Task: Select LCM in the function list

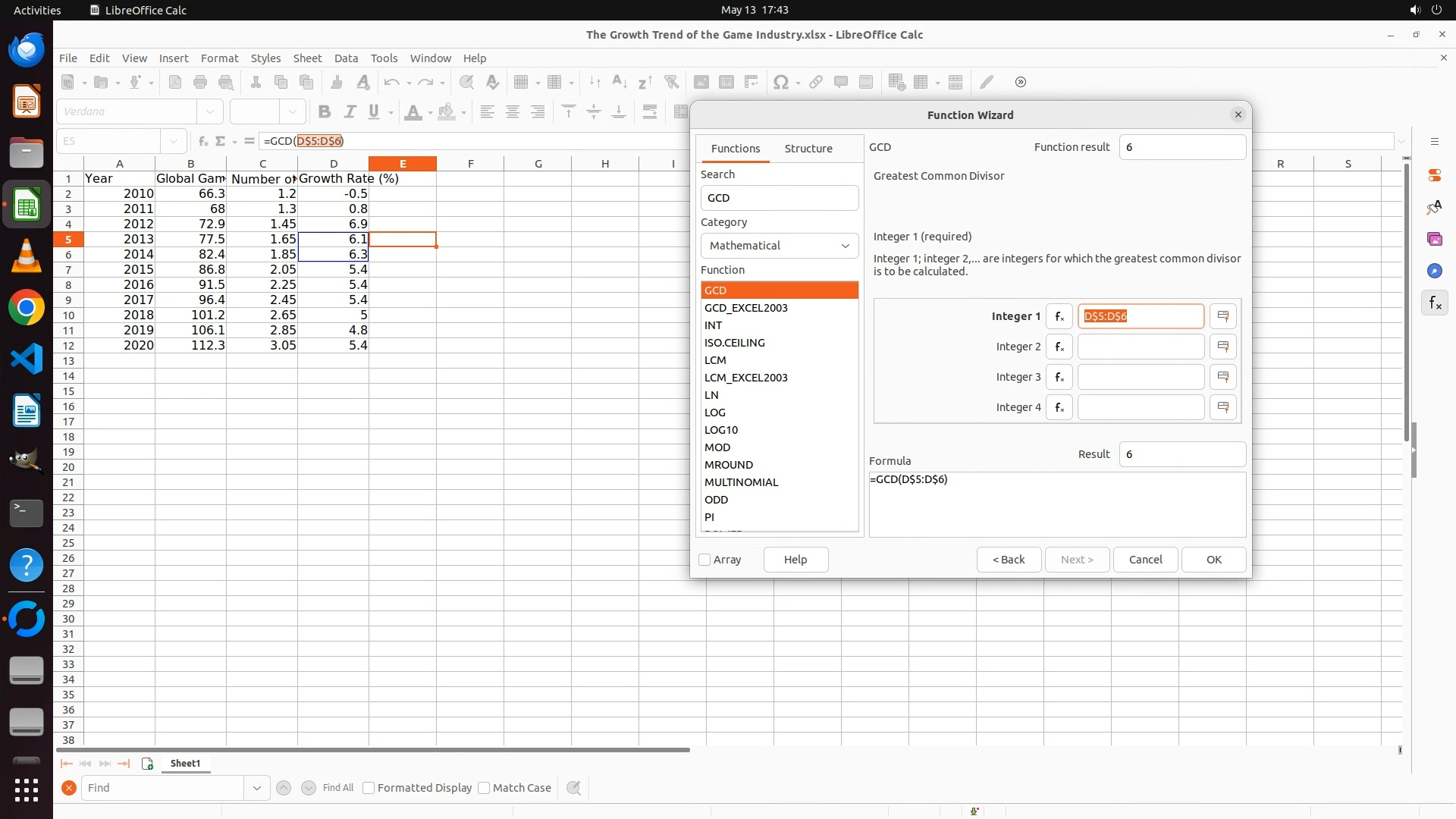Action: point(715,360)
